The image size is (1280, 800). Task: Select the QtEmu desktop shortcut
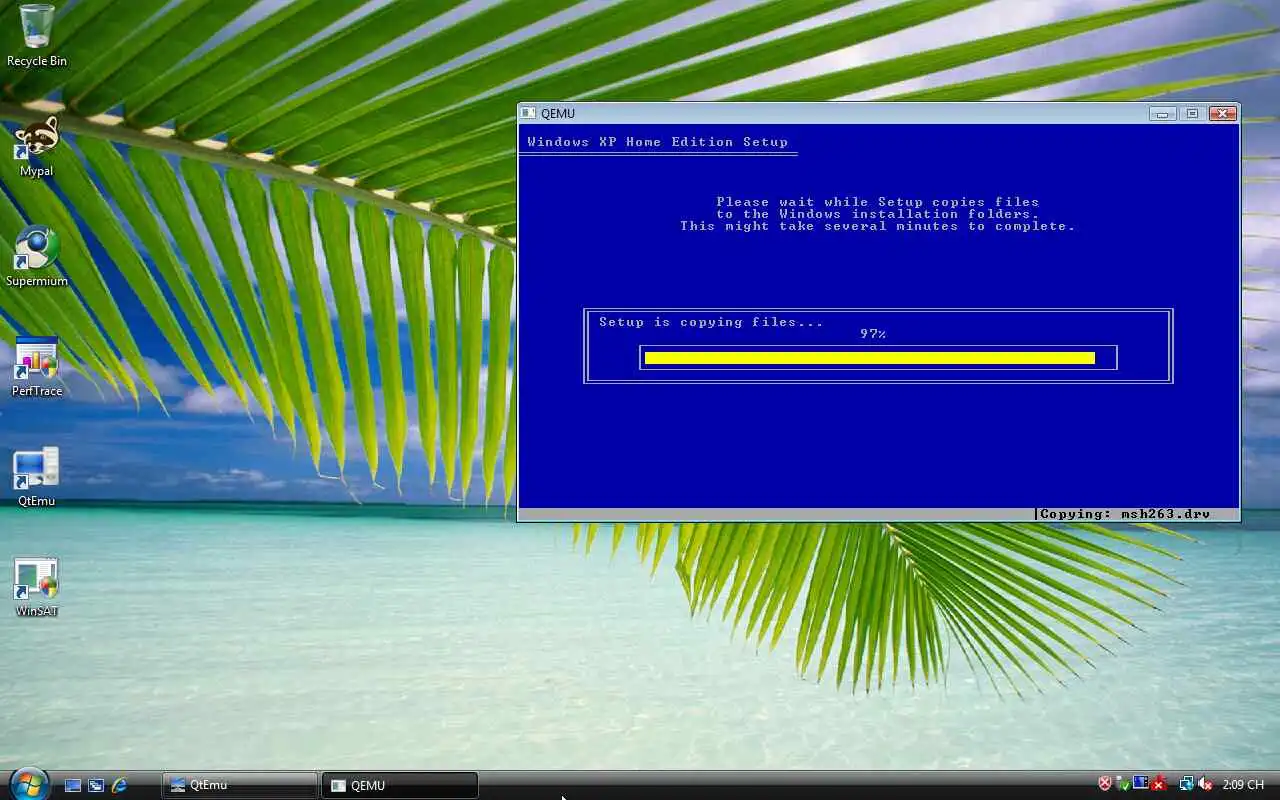pos(36,476)
